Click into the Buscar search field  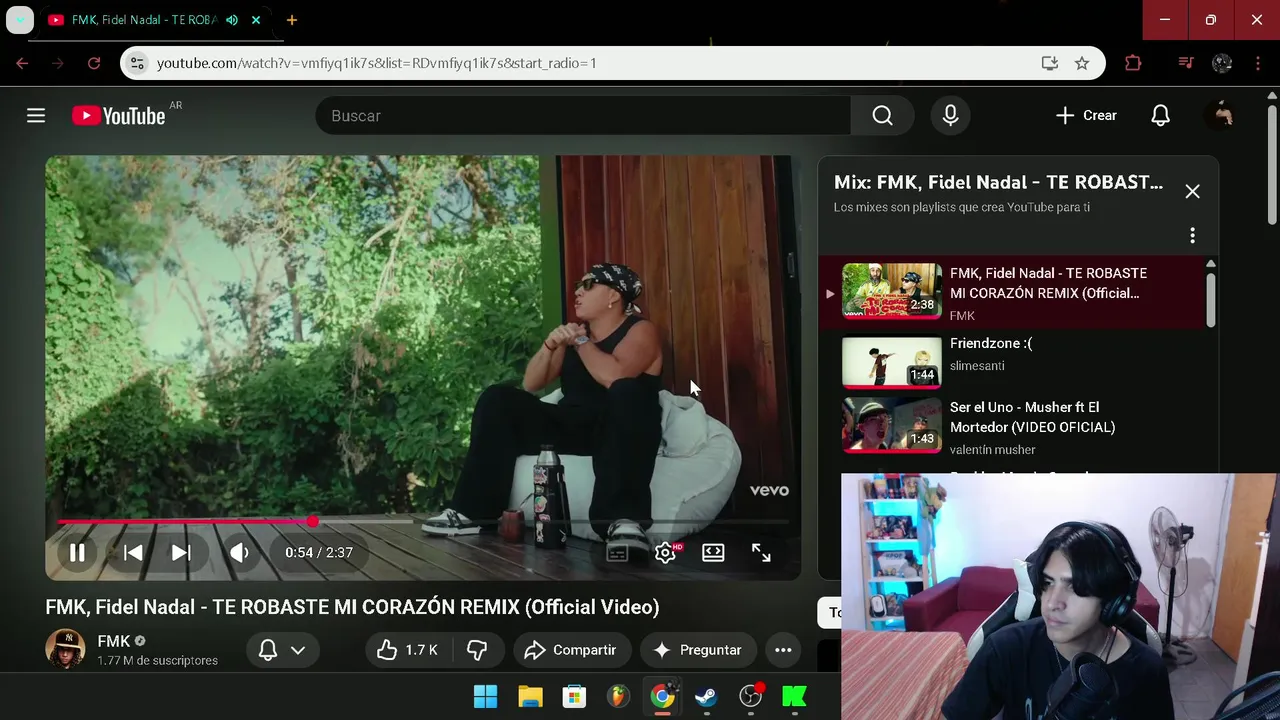583,116
